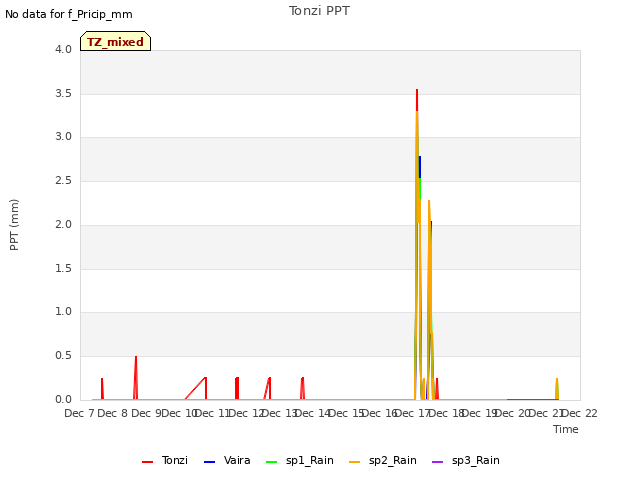640x480 pixels.
Task: Click the Dec 8 x-axis tick label
Action: (x=113, y=413)
